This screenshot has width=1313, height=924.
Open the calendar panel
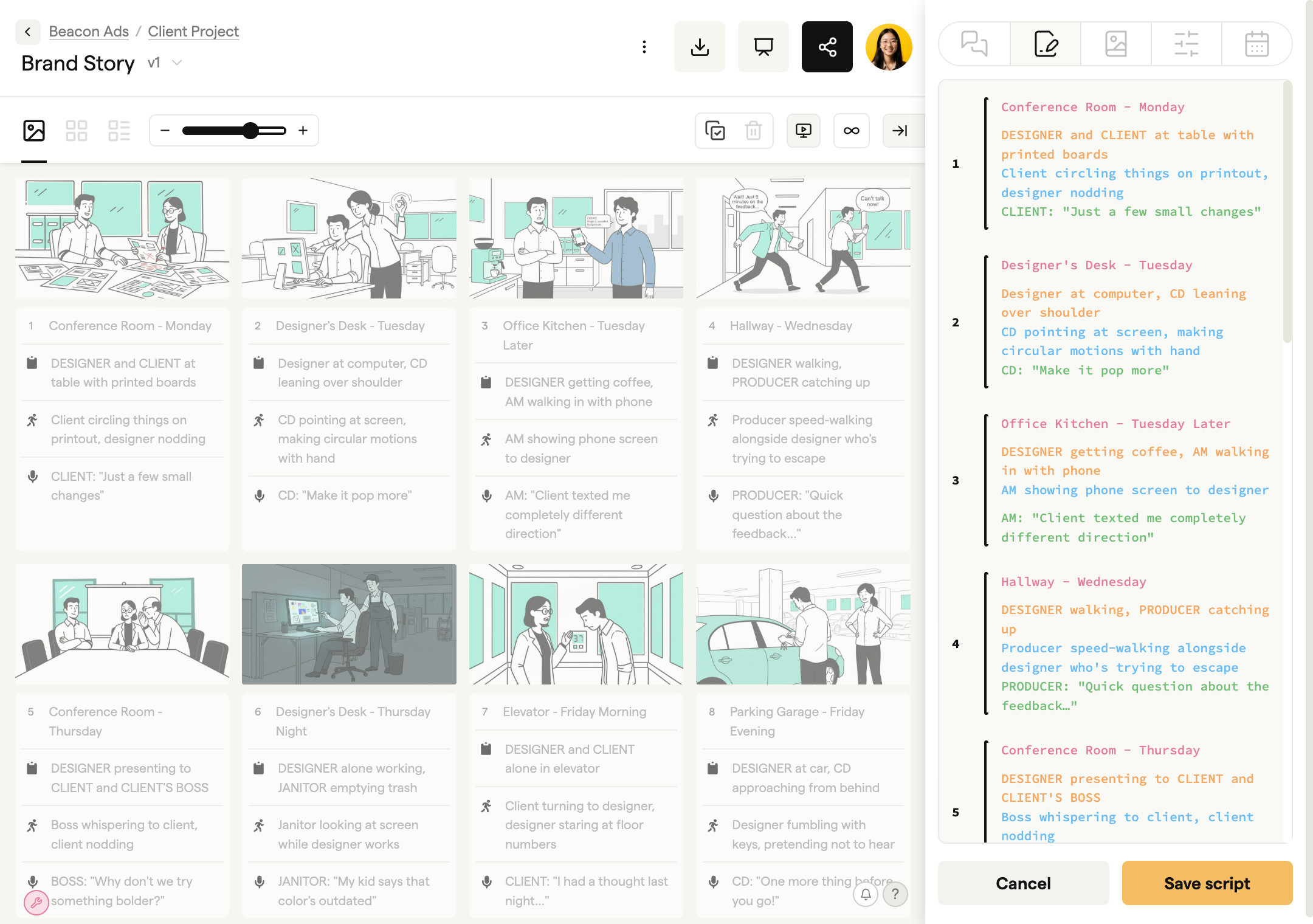[x=1256, y=43]
